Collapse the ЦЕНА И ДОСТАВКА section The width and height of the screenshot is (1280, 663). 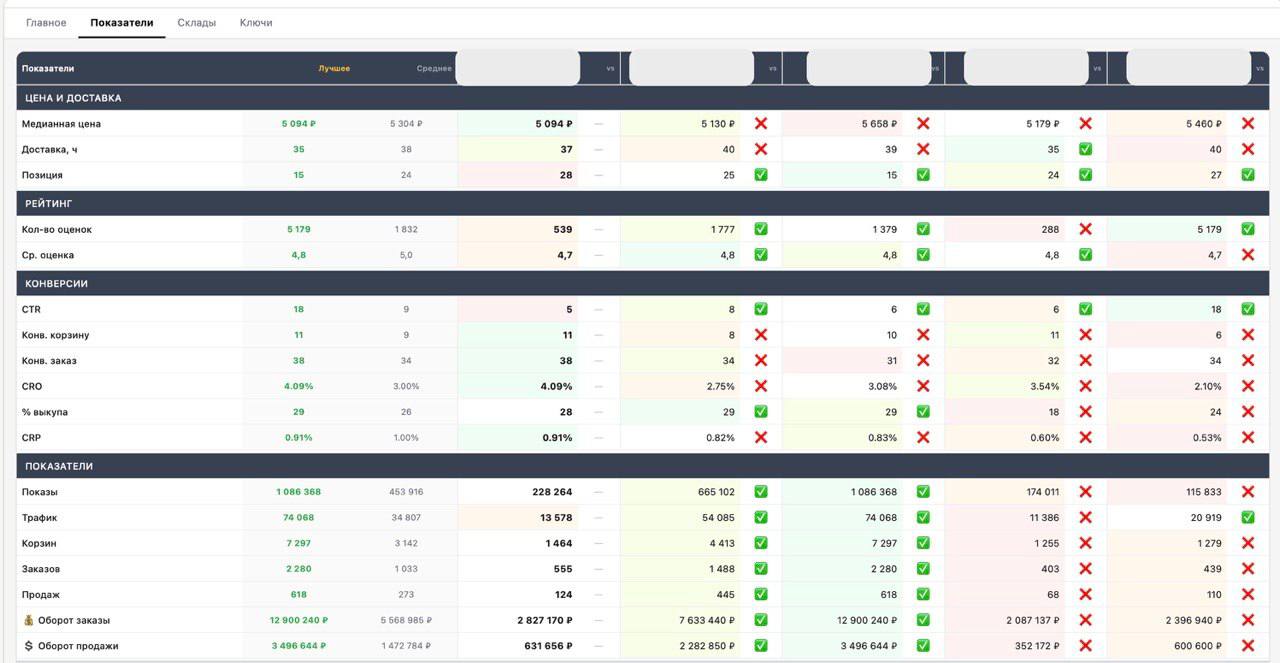[x=73, y=98]
